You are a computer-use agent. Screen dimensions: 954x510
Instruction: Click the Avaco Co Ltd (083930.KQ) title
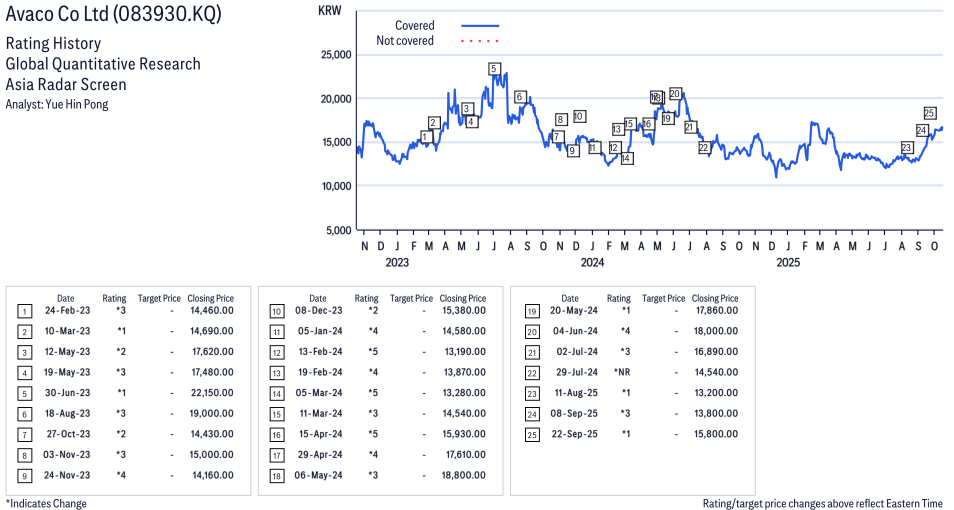click(114, 15)
